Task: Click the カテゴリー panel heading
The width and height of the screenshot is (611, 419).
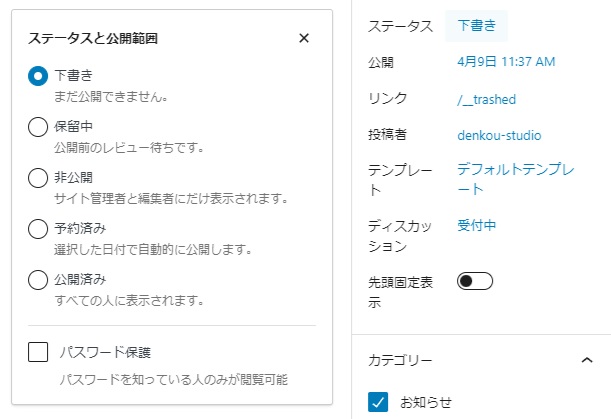Action: pyautogui.click(x=401, y=359)
